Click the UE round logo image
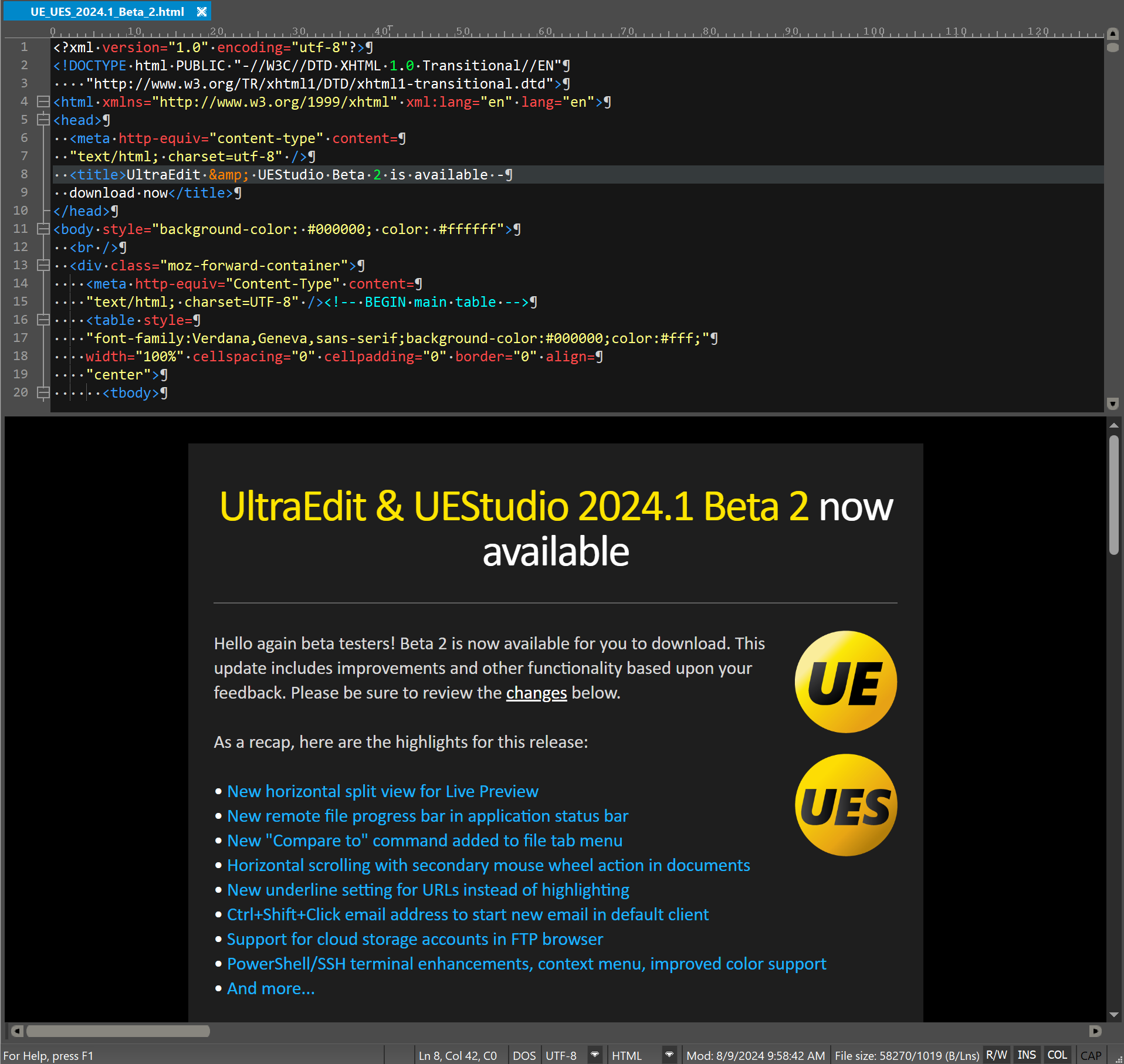 (846, 682)
